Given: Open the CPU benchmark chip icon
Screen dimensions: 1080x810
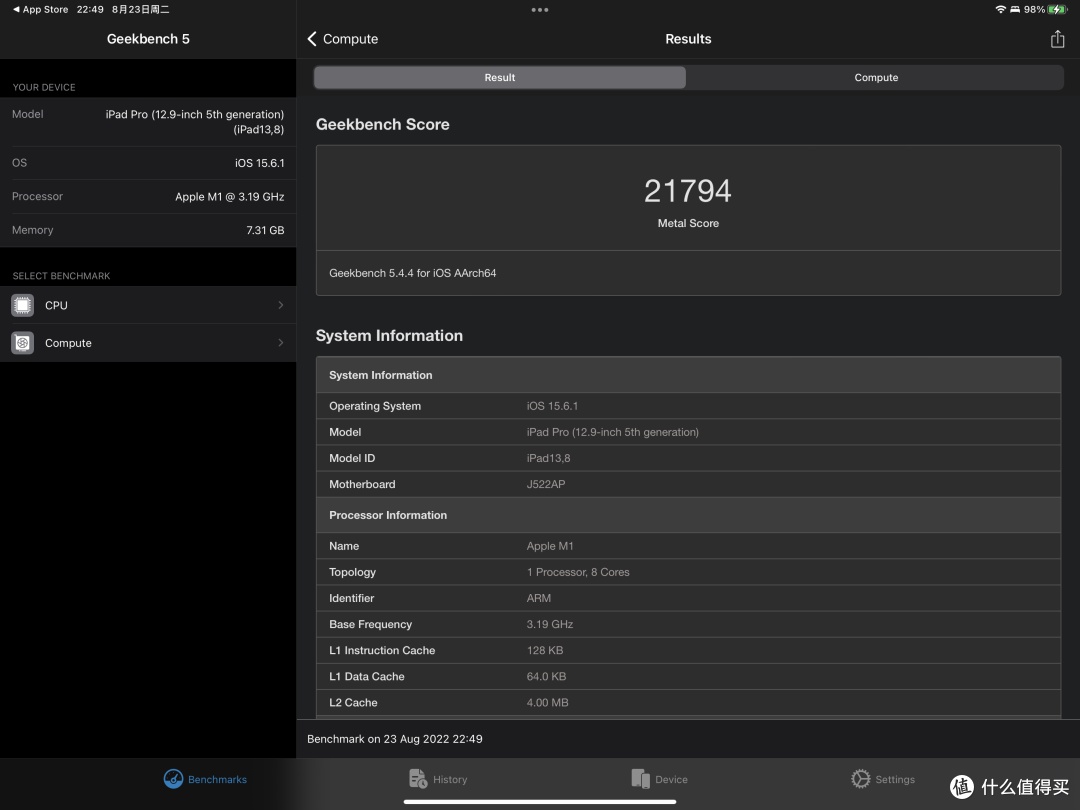Looking at the screenshot, I should pyautogui.click(x=23, y=305).
